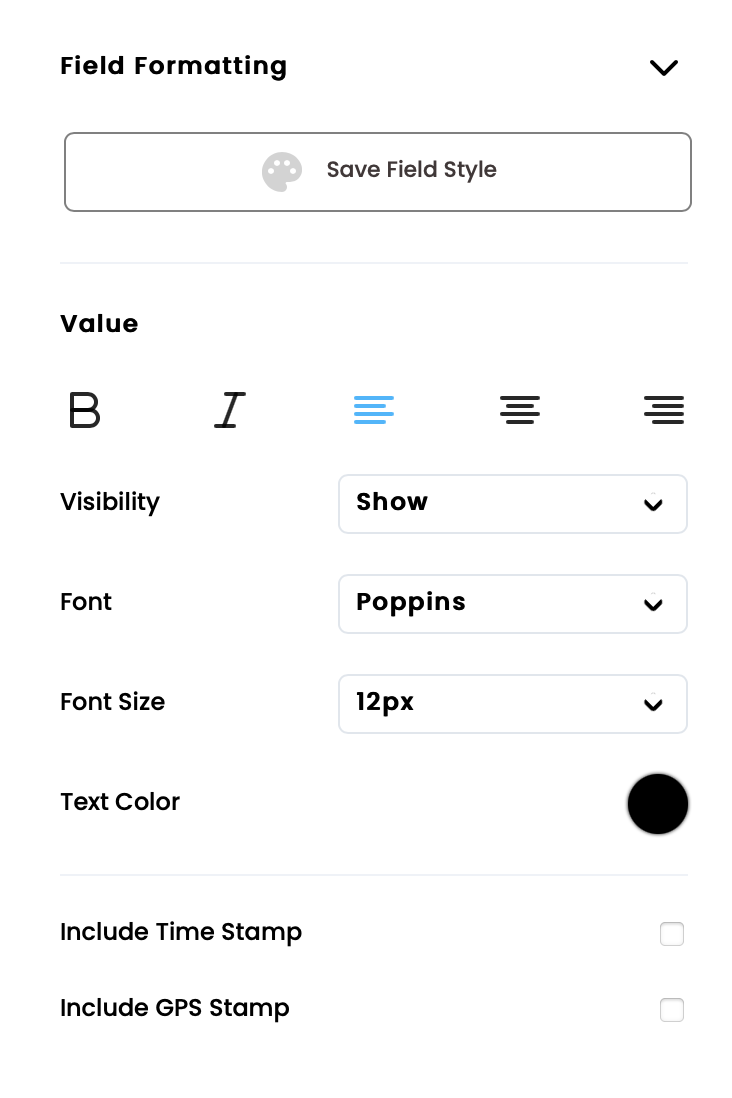Click the palette icon beside Save Field Style
This screenshot has height=1098, width=732.
(x=282, y=172)
